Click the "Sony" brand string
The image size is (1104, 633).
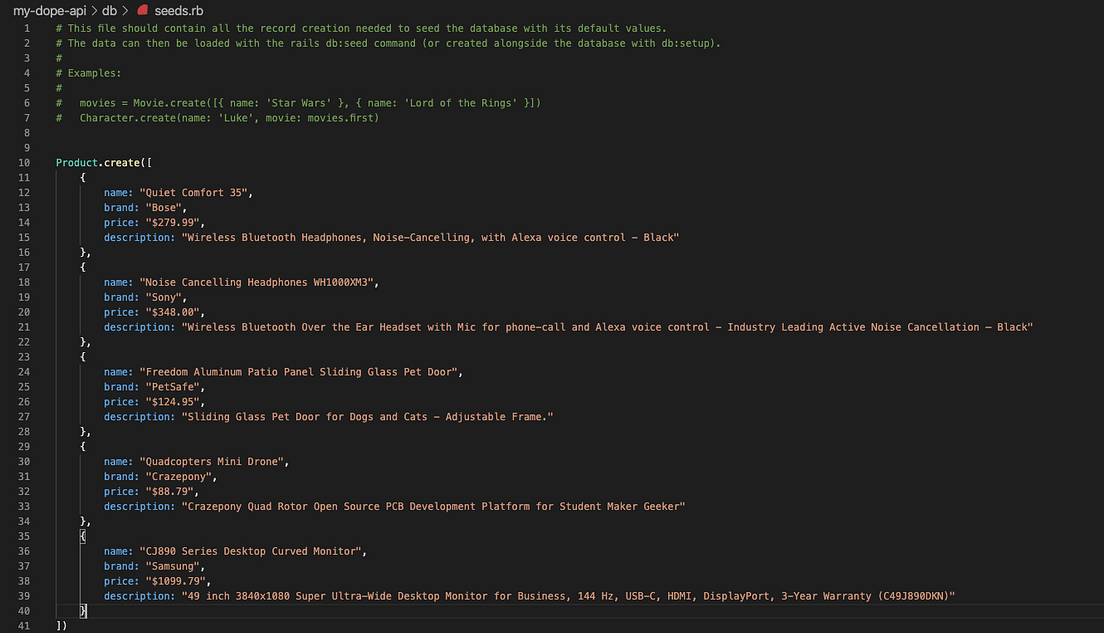[x=163, y=297]
